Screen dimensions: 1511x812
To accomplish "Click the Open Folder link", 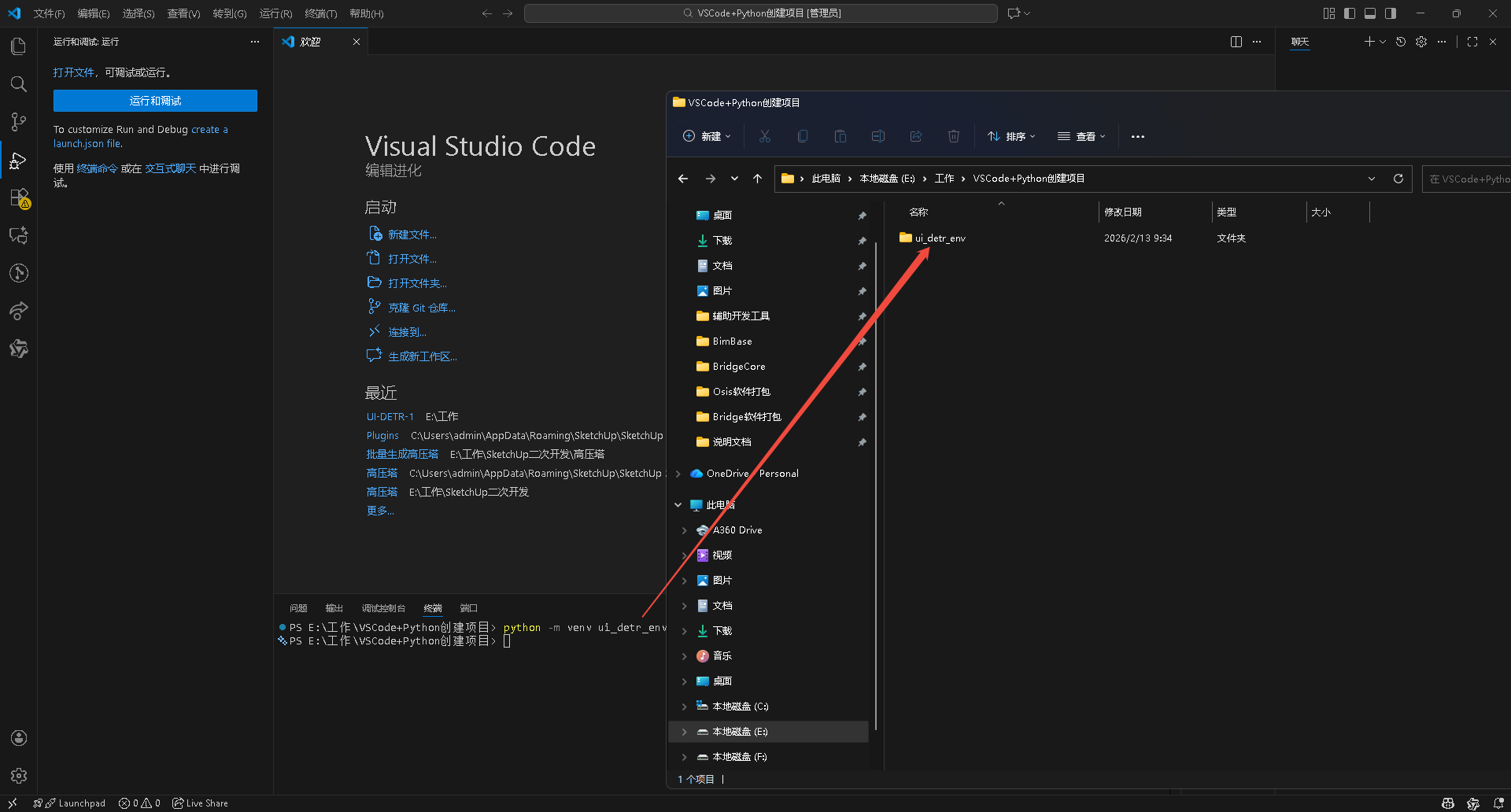I will pos(417,283).
